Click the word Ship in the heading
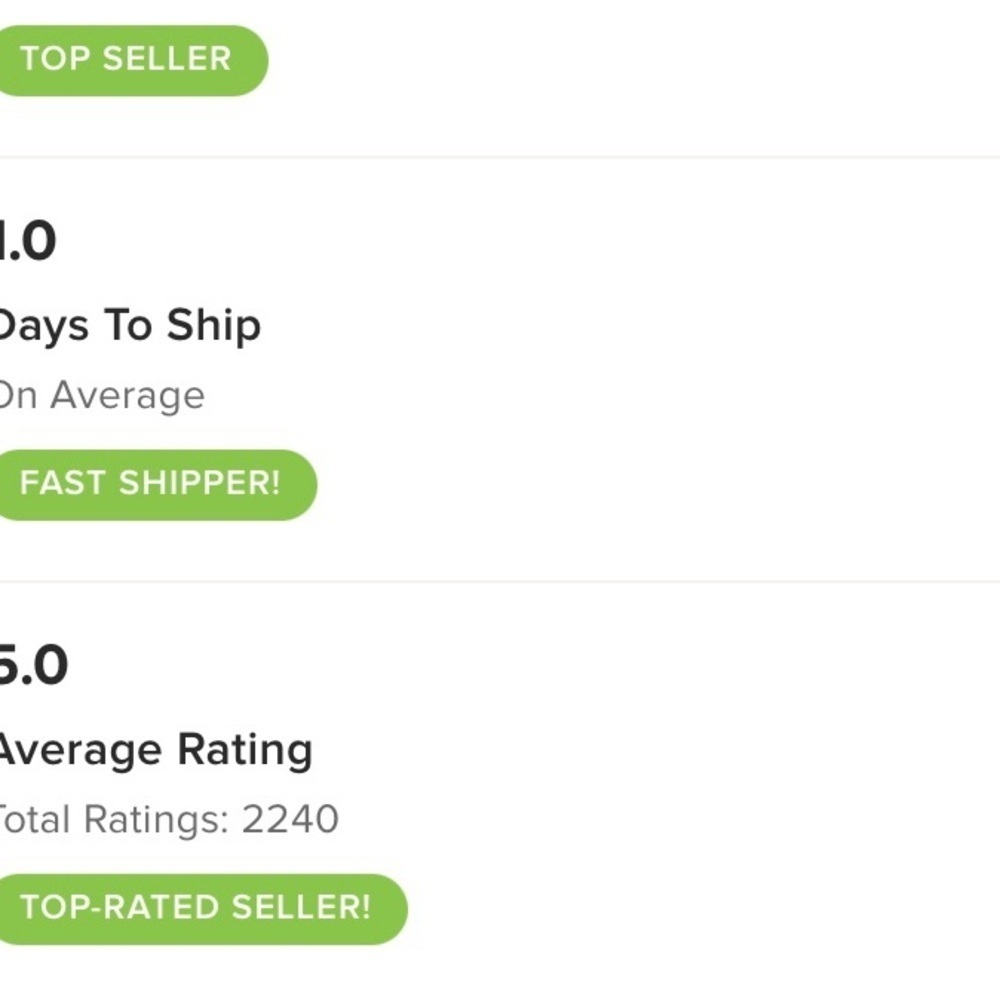The height and width of the screenshot is (1000, 1000). click(x=214, y=327)
